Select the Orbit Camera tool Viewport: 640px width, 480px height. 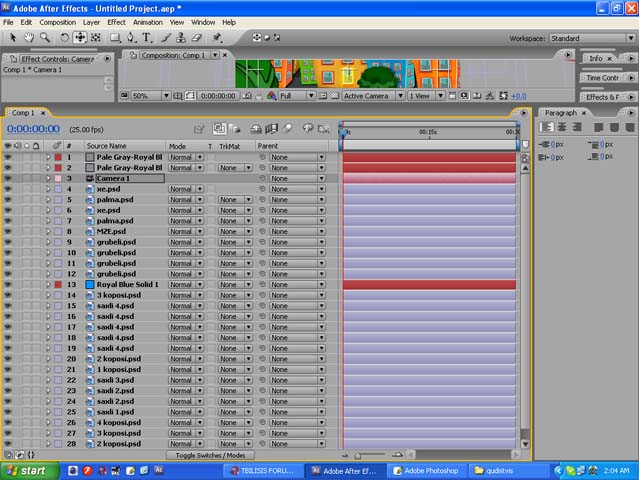tap(80, 38)
